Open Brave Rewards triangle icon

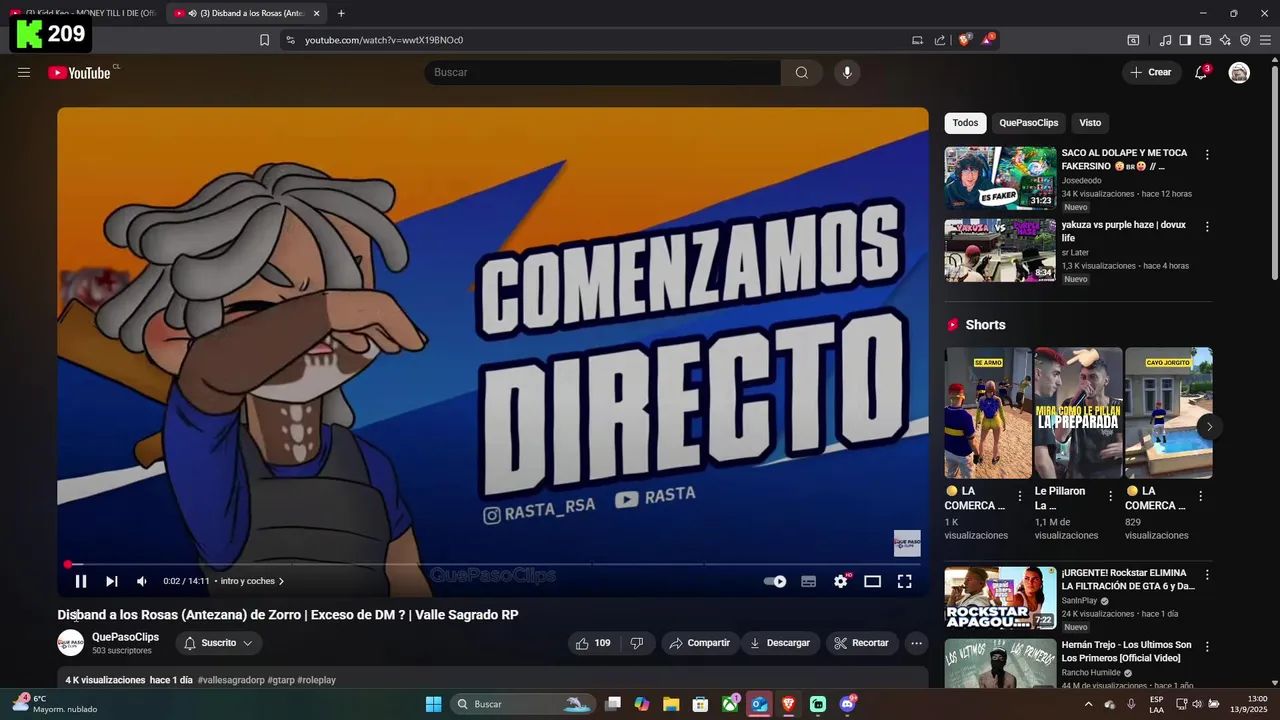click(988, 40)
